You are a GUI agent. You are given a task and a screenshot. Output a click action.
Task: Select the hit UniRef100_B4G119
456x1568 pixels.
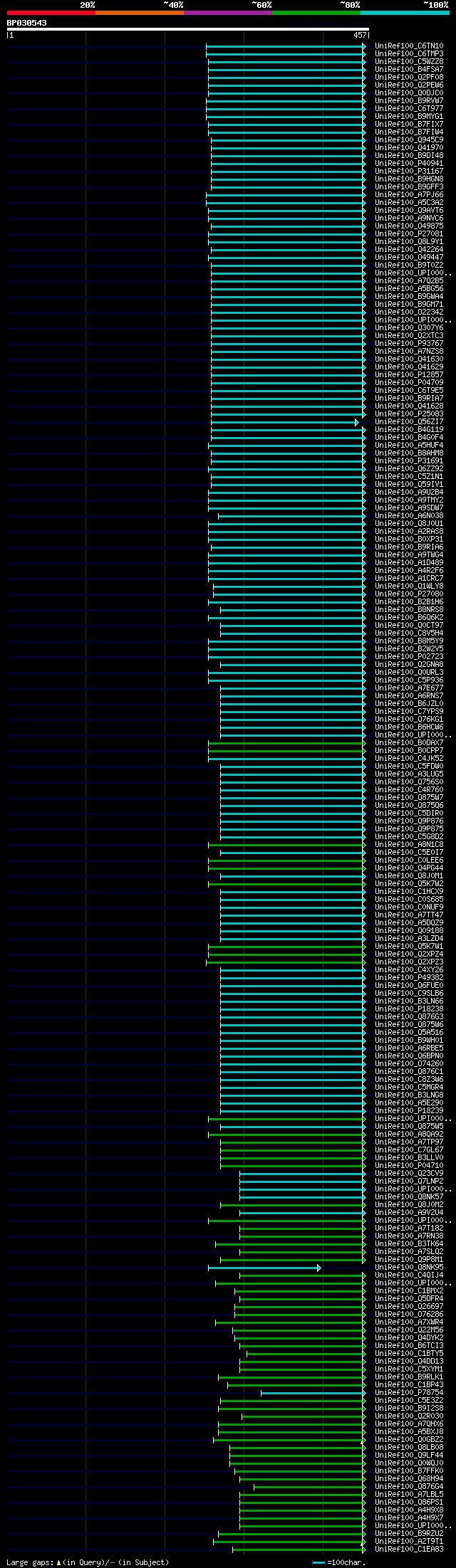pos(409,429)
